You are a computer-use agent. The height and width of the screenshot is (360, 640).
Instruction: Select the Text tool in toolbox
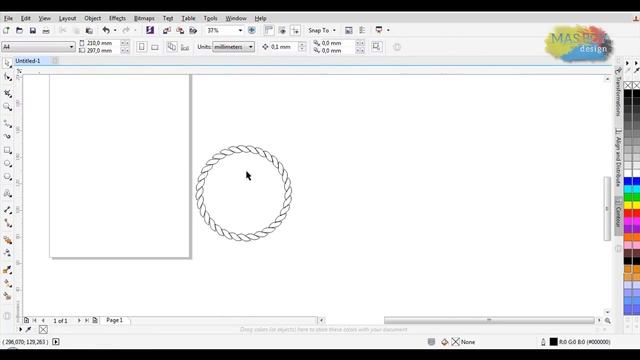pyautogui.click(x=7, y=193)
